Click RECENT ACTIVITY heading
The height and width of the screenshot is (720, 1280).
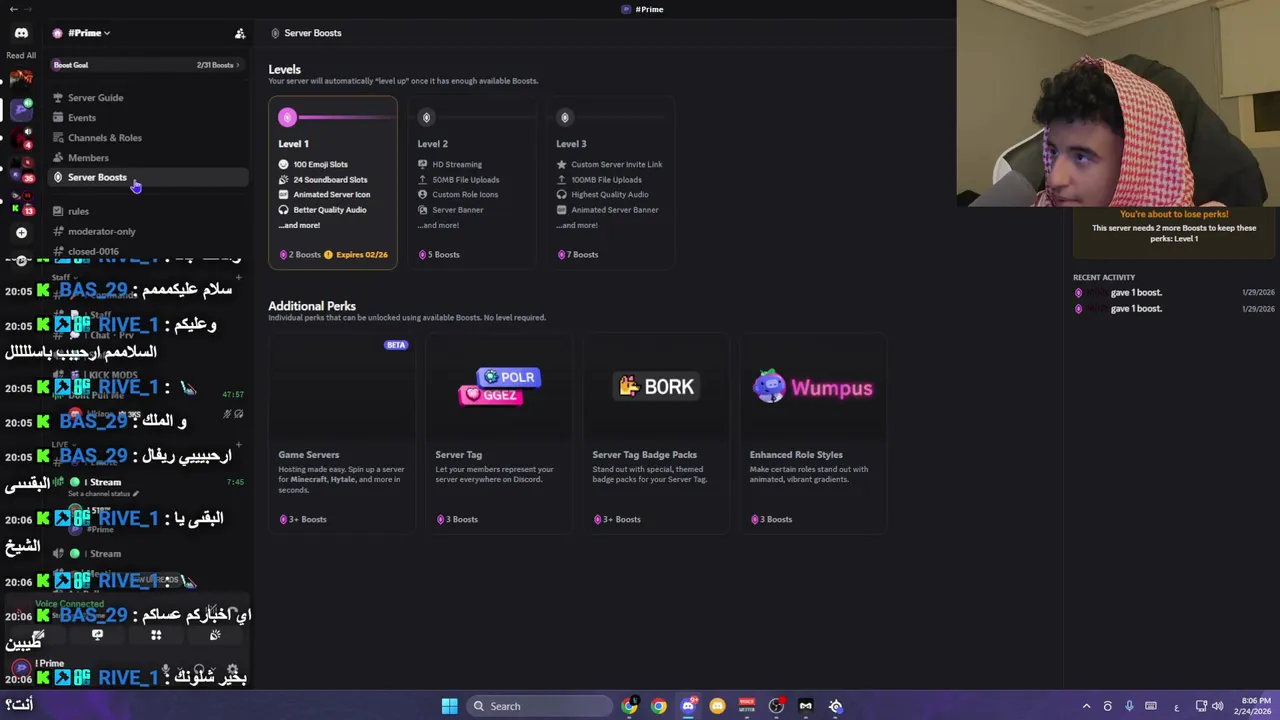(x=1104, y=277)
